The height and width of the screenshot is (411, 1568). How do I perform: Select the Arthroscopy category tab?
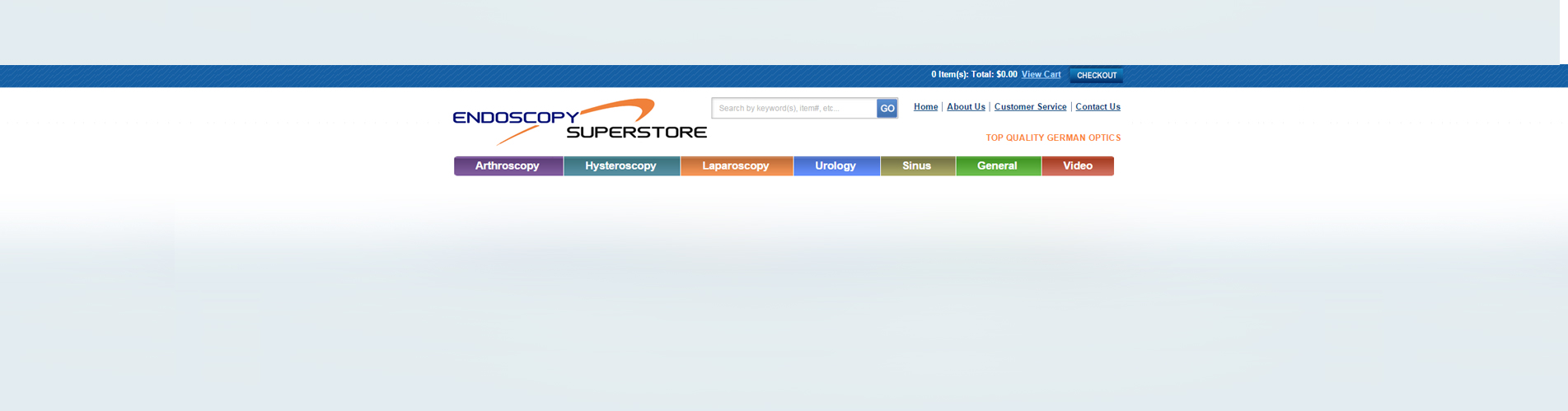pos(508,166)
